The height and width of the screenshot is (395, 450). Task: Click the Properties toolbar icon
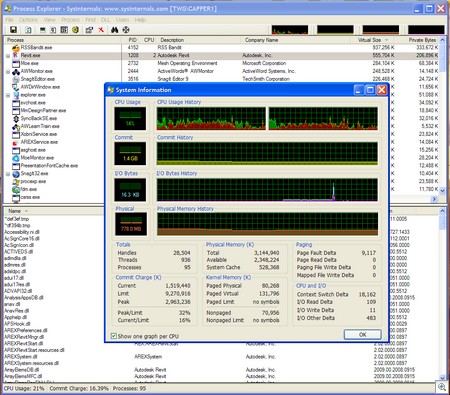pos(89,30)
